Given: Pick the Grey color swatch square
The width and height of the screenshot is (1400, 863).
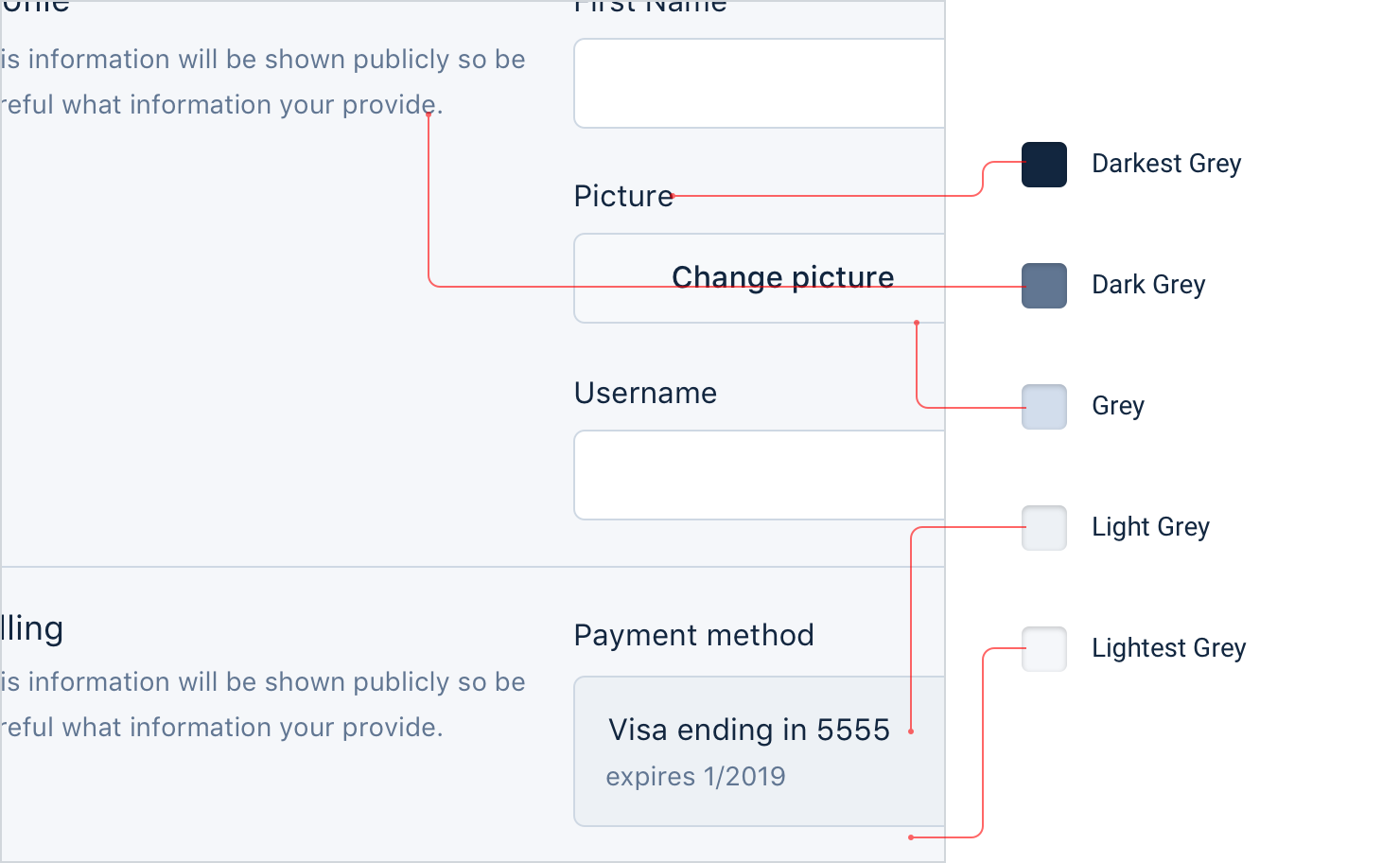Looking at the screenshot, I should pos(1044,407).
